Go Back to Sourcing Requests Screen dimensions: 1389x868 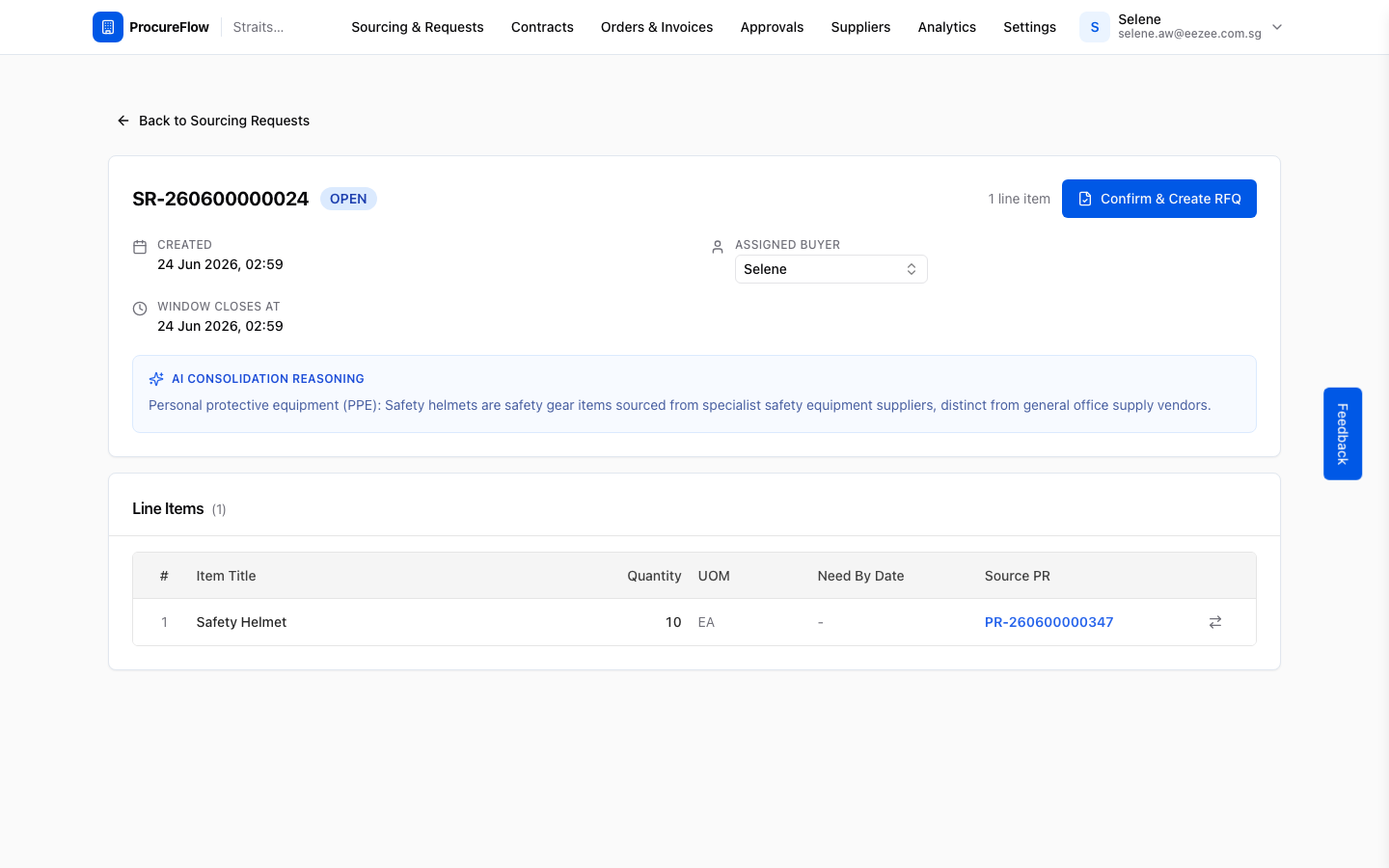point(213,121)
